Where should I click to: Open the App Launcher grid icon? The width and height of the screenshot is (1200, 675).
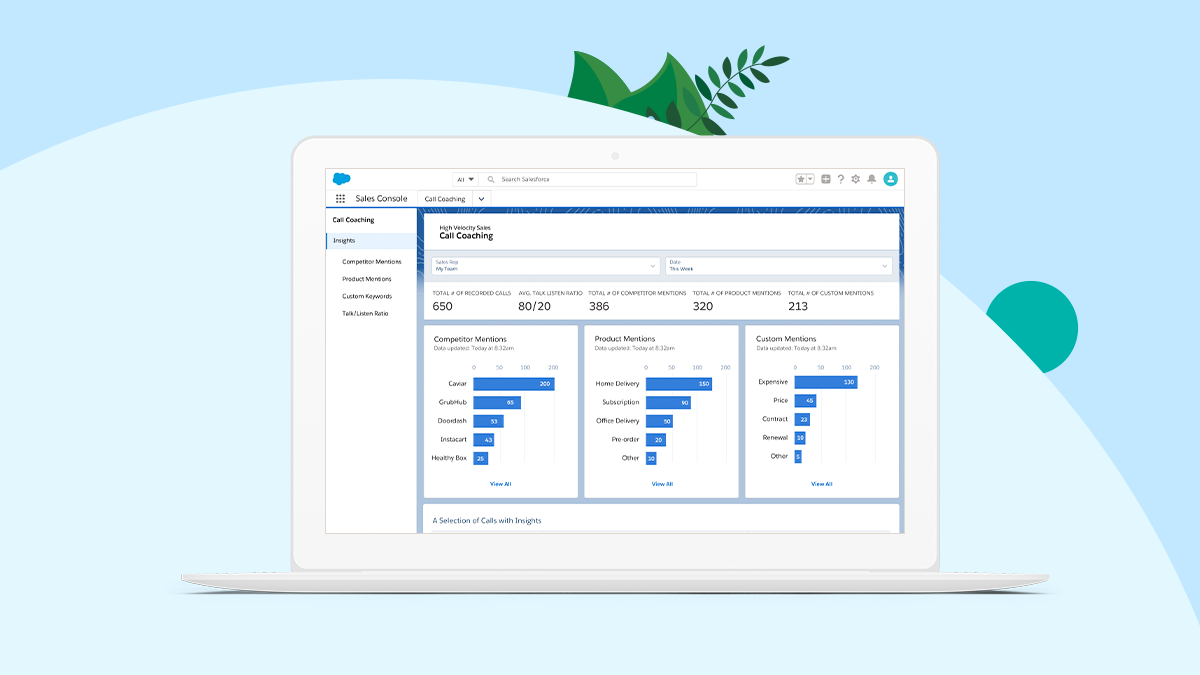coord(340,199)
